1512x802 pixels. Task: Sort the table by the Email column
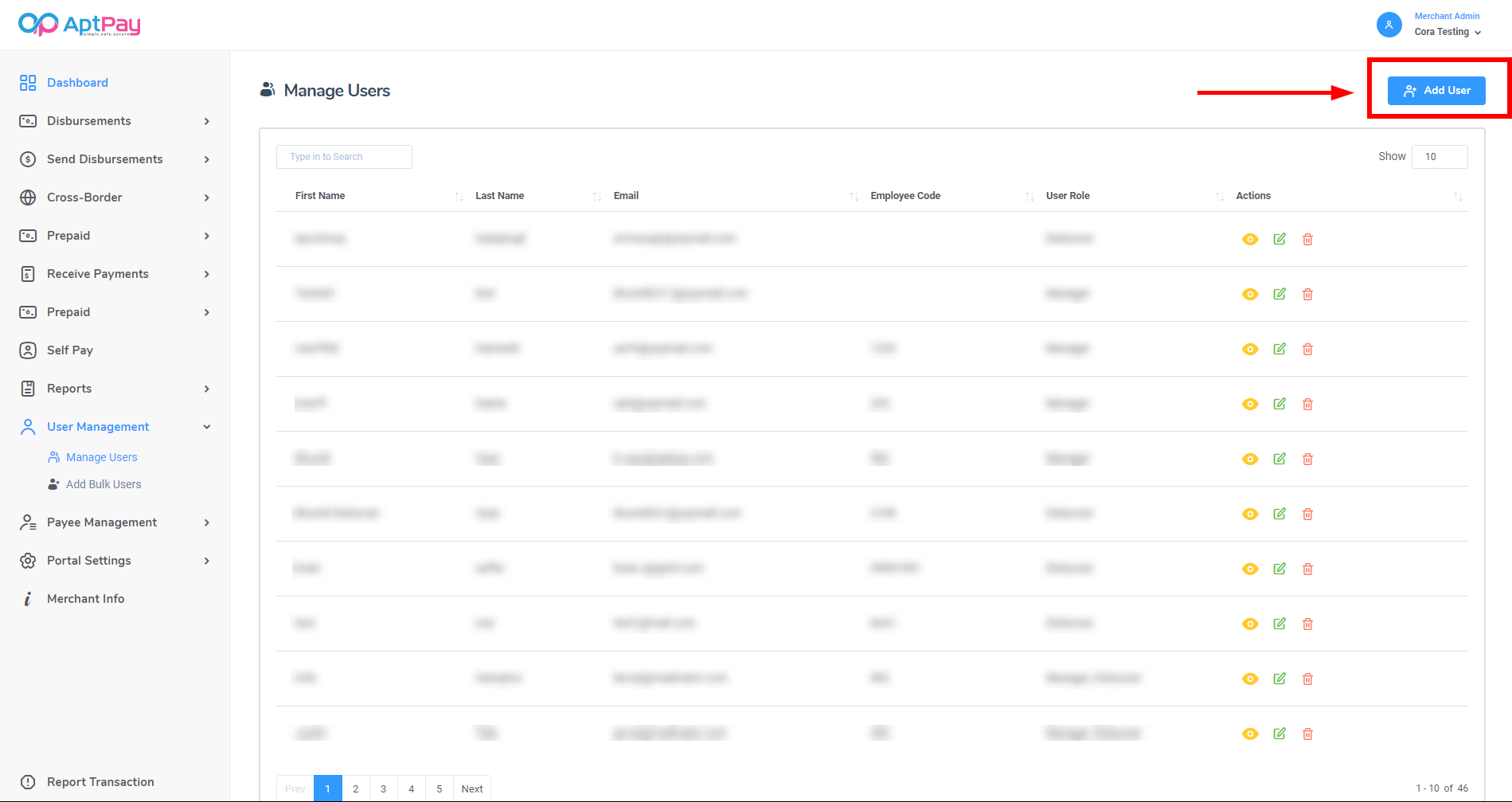pos(626,196)
